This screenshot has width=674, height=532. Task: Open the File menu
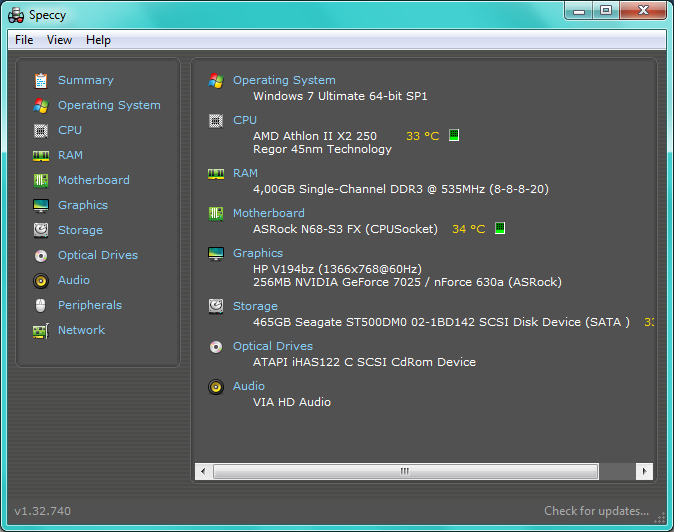(24, 40)
